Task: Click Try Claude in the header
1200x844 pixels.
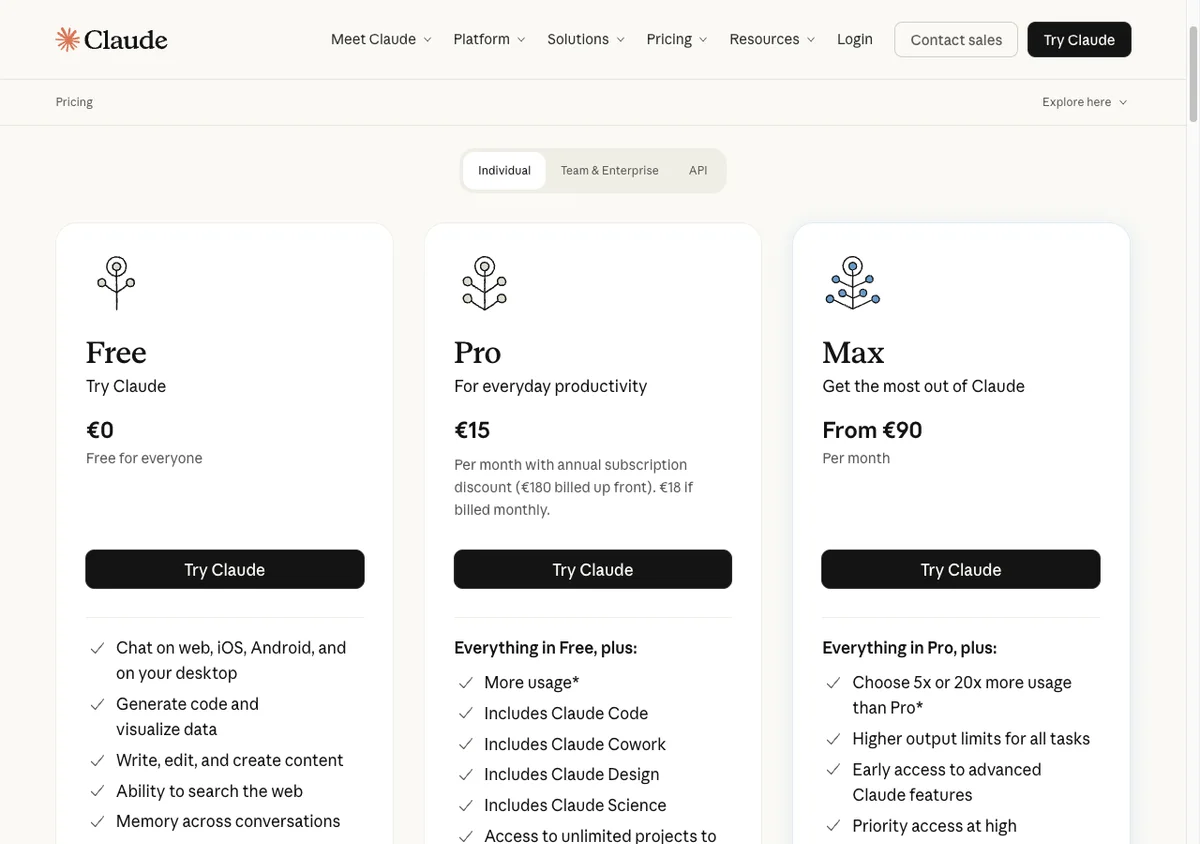Action: click(1079, 40)
